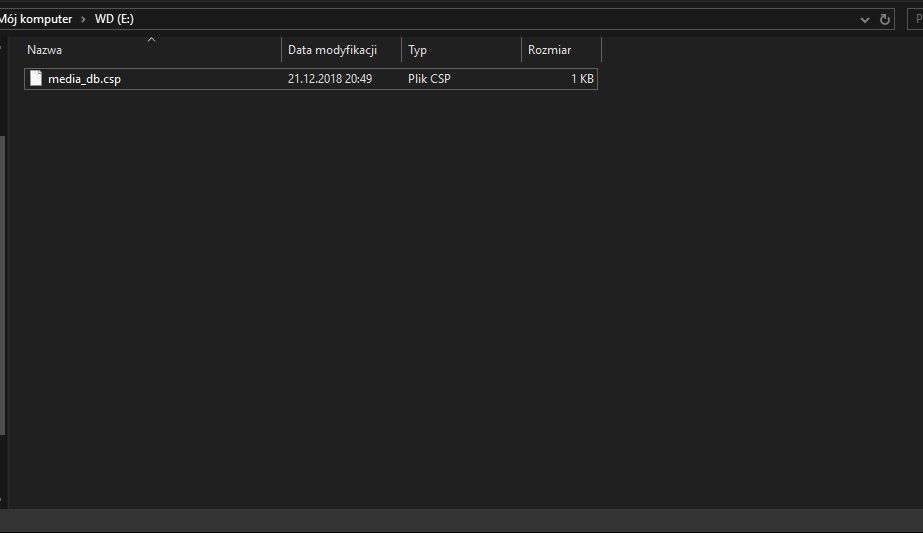
Task: Open the media_db.csp file icon
Action: pos(36,78)
